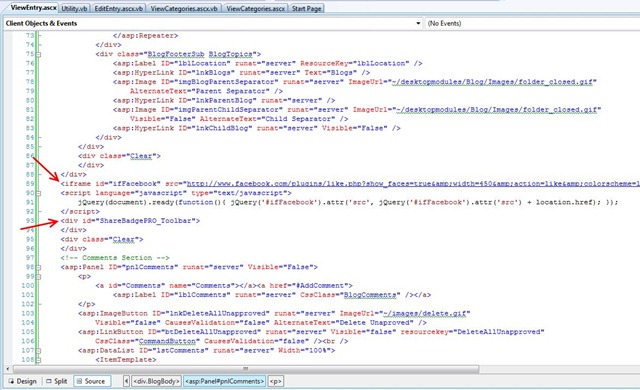Collapse the p tag outline at line 99

(38, 277)
